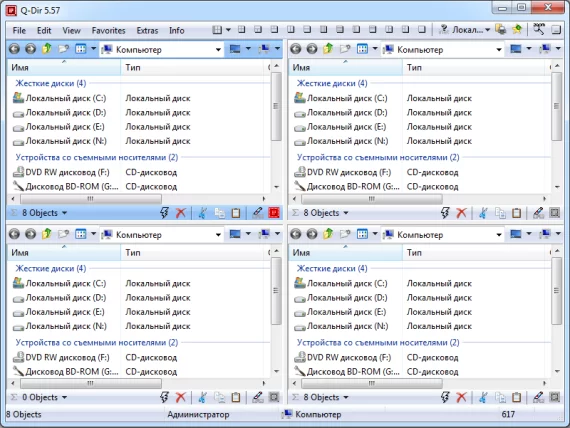Collapse the Жесткие диски (4) group in bottom-left pane

click(51, 268)
